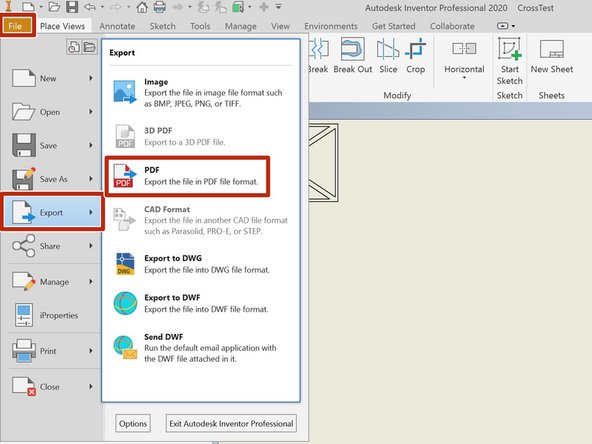Open the Undo history dropdown arrow
The width and height of the screenshot is (592, 444).
102,7
